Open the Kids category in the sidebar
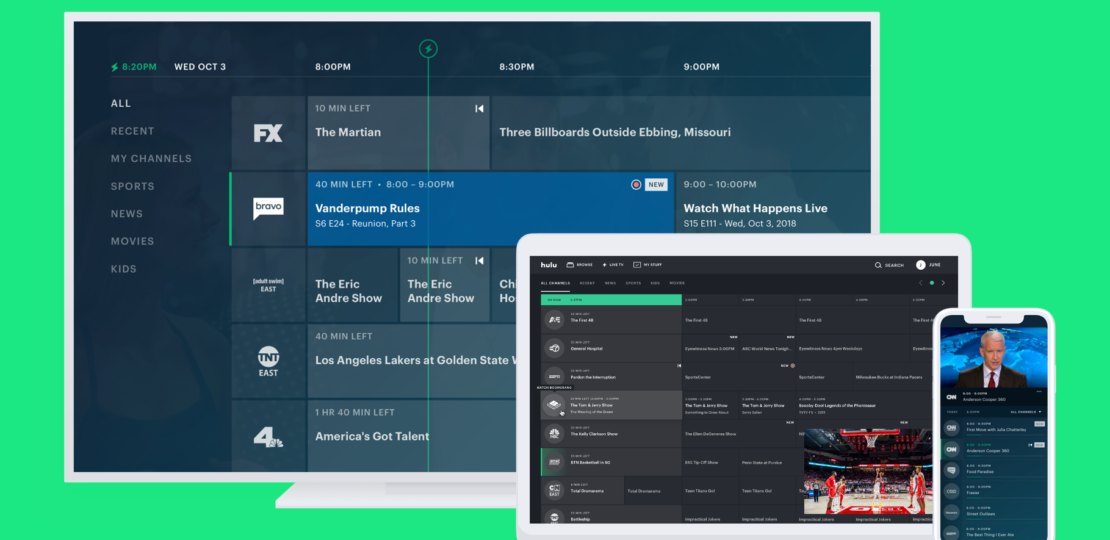The height and width of the screenshot is (540, 1110). pyautogui.click(x=123, y=269)
